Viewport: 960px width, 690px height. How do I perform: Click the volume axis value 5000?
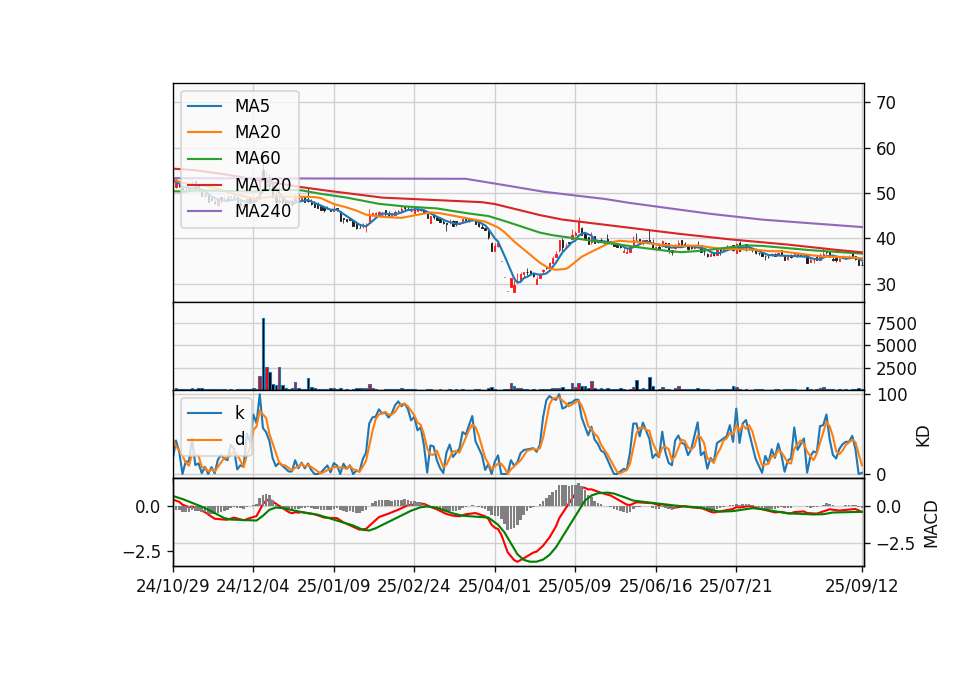click(x=896, y=347)
